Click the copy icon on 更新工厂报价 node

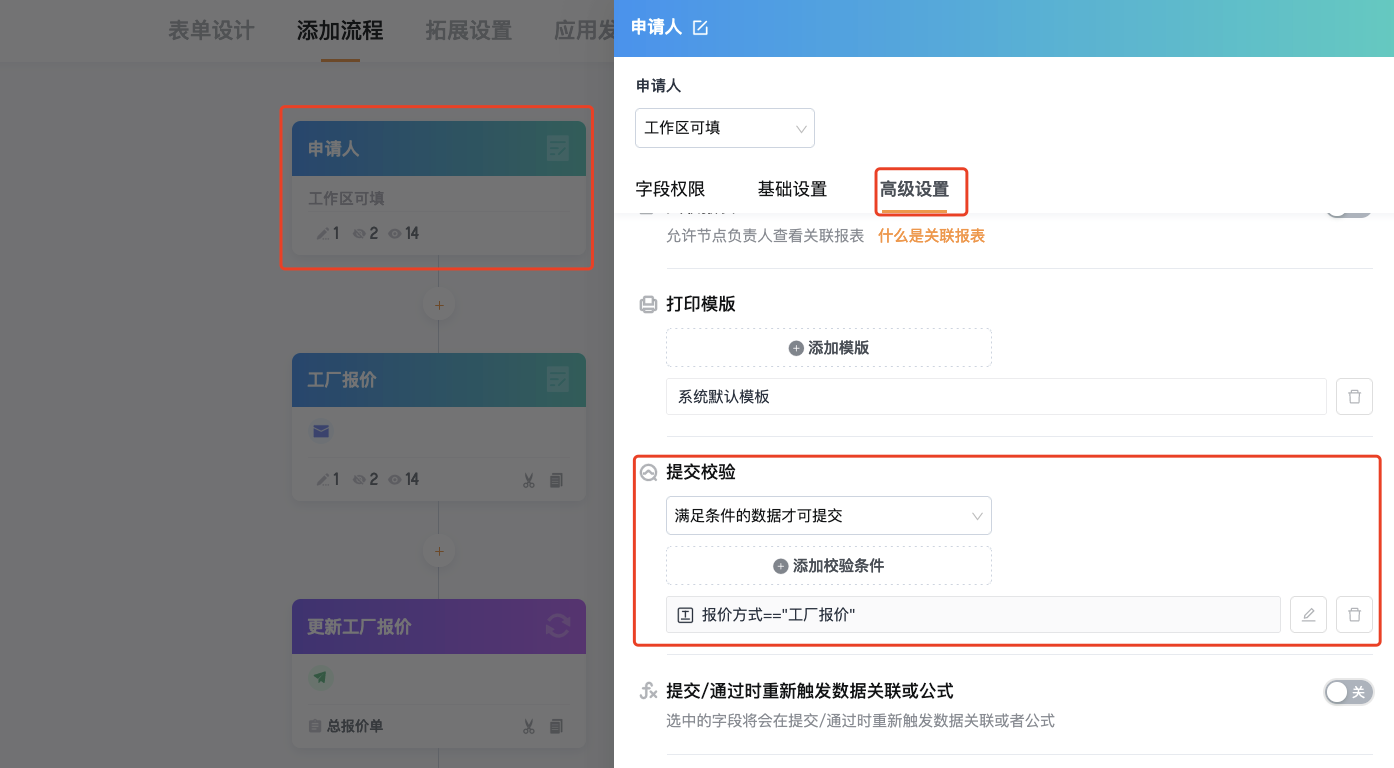(556, 726)
